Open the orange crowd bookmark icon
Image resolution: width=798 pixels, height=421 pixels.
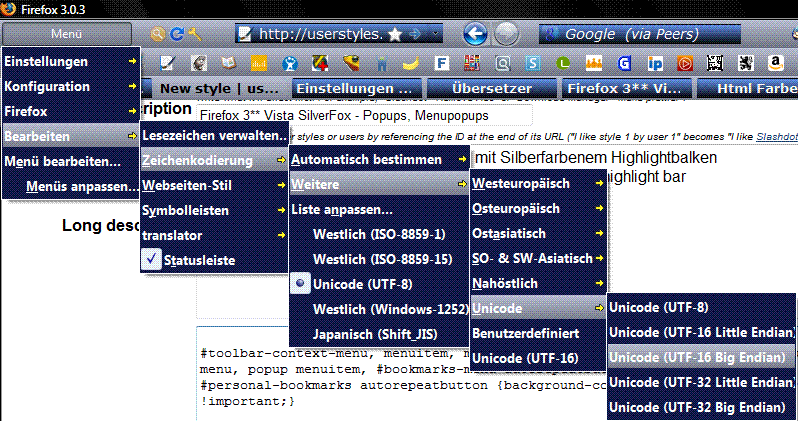click(593, 63)
